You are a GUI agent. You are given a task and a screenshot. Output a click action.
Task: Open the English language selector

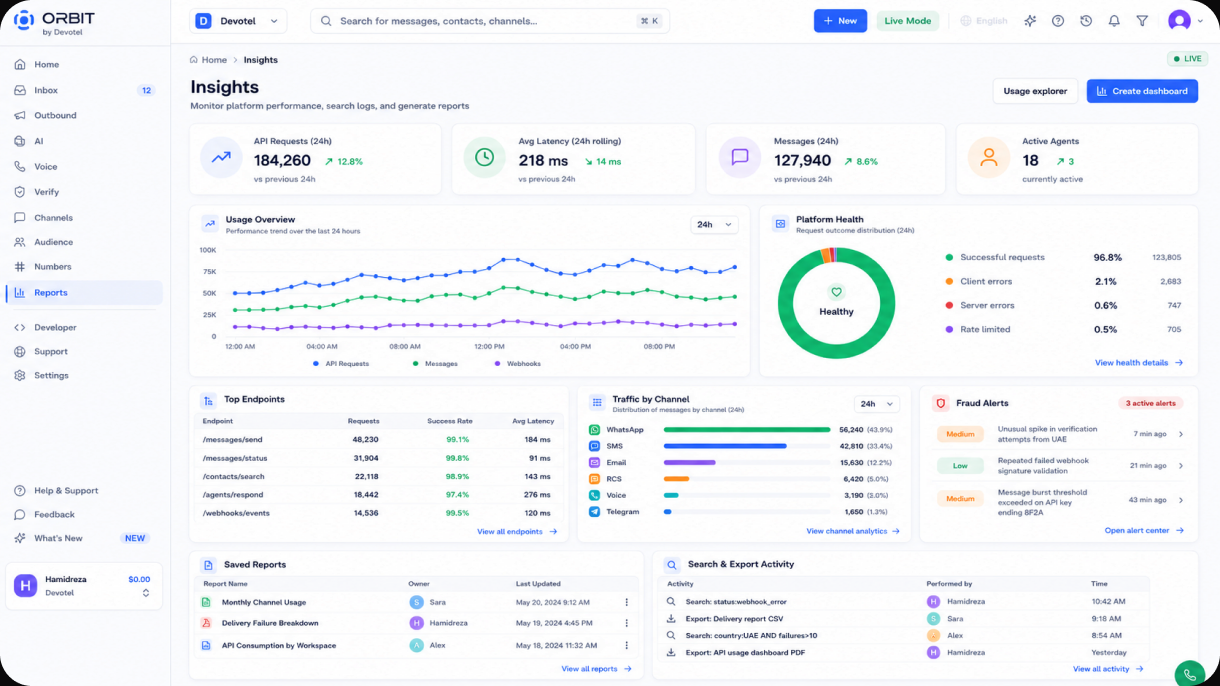(x=984, y=21)
